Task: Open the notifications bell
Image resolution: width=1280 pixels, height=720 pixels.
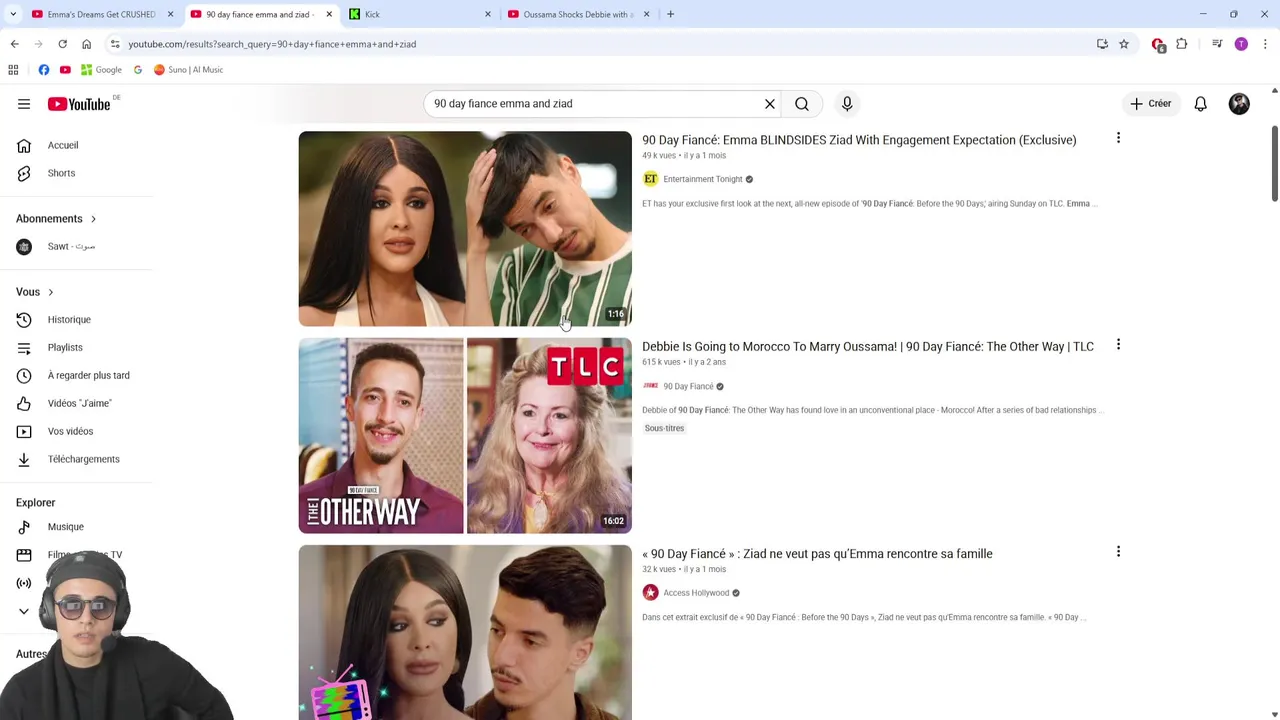Action: pyautogui.click(x=1201, y=104)
